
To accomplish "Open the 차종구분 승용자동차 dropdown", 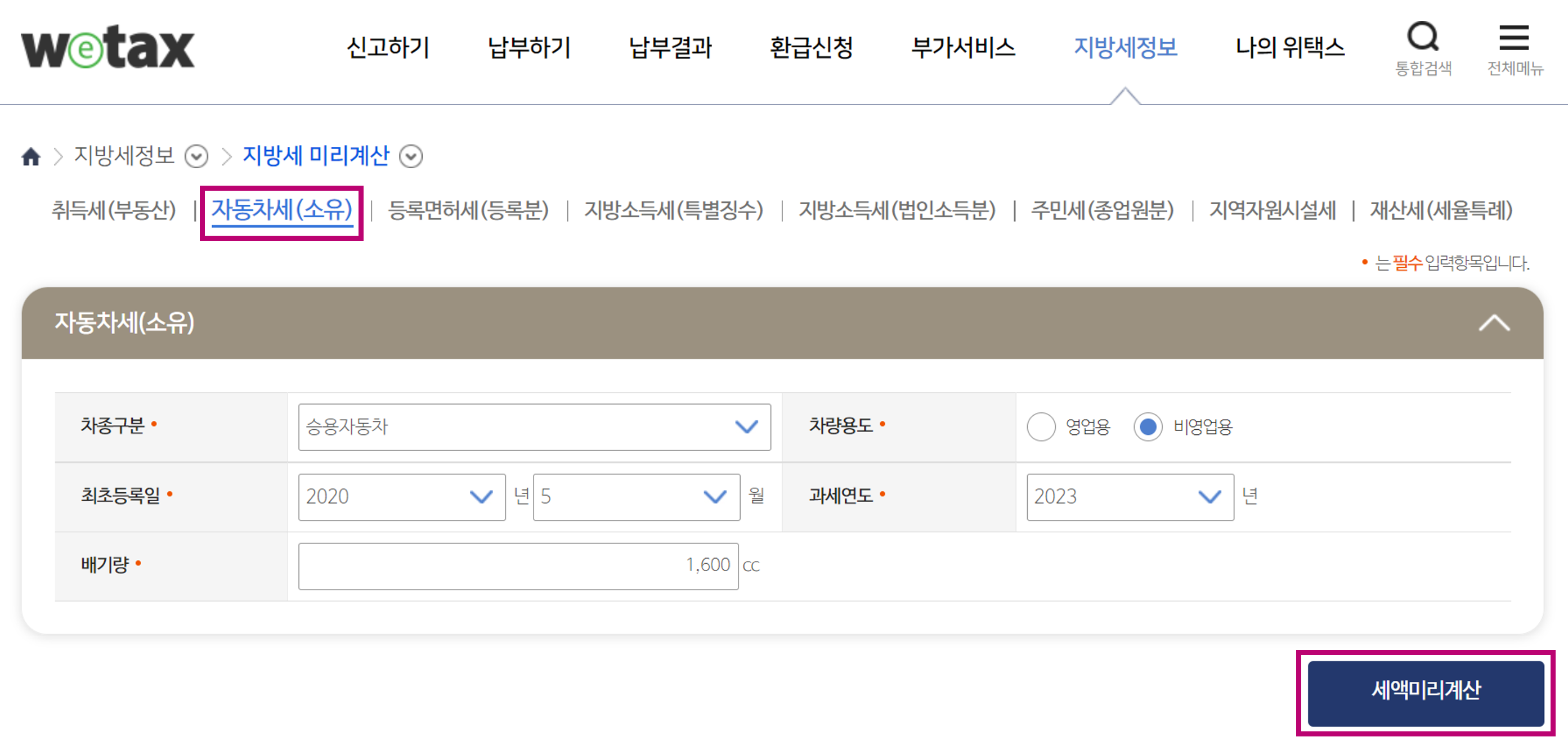I will coord(534,426).
